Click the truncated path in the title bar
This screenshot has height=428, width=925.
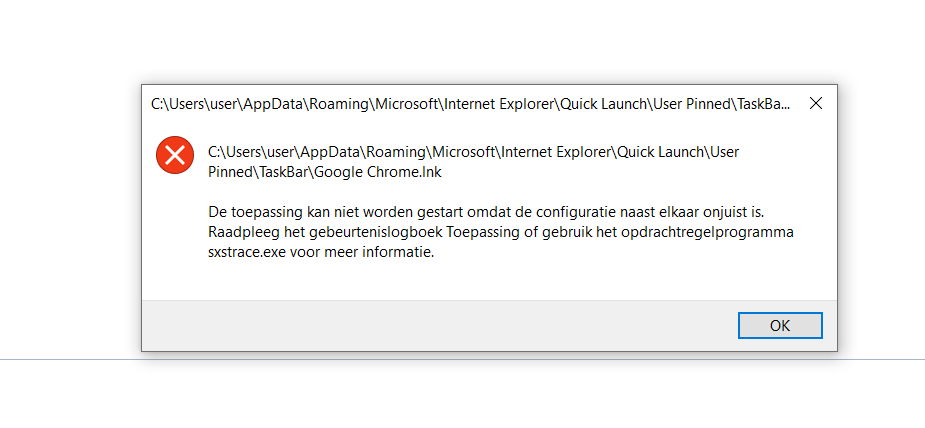pyautogui.click(x=470, y=103)
